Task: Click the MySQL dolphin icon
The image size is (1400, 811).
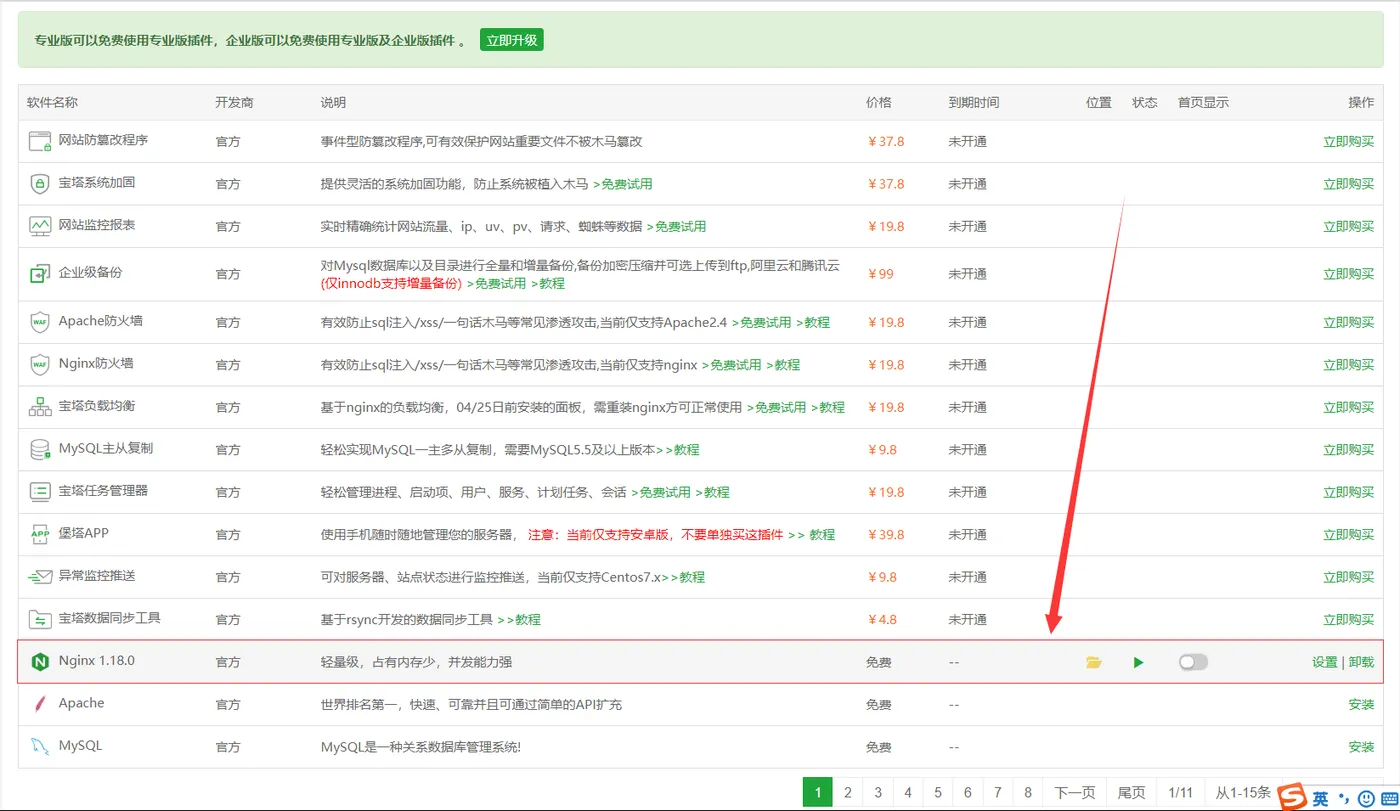Action: pos(40,746)
